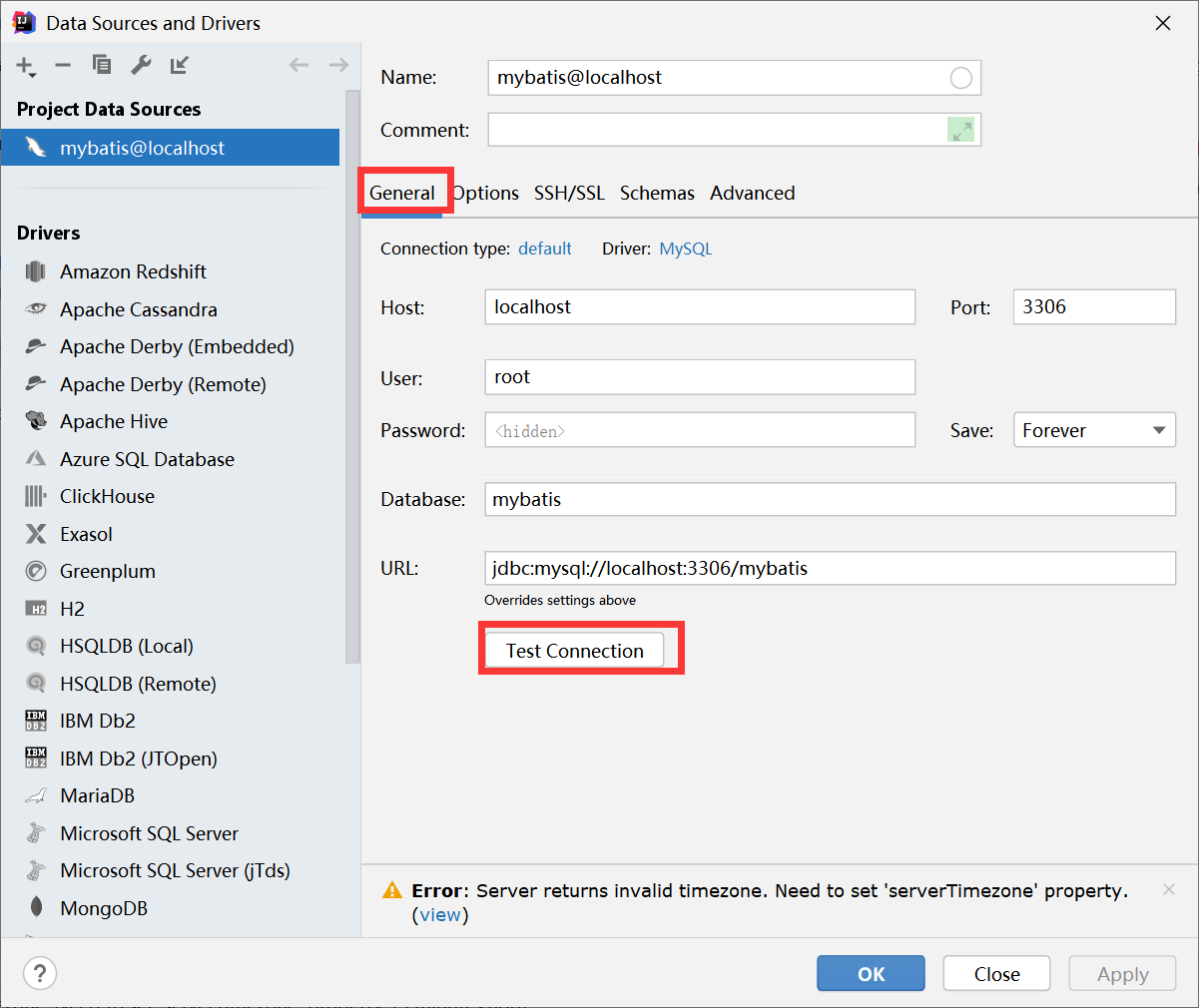This screenshot has height=1008, width=1199.
Task: Click the H2 driver icon
Action: pos(36,609)
